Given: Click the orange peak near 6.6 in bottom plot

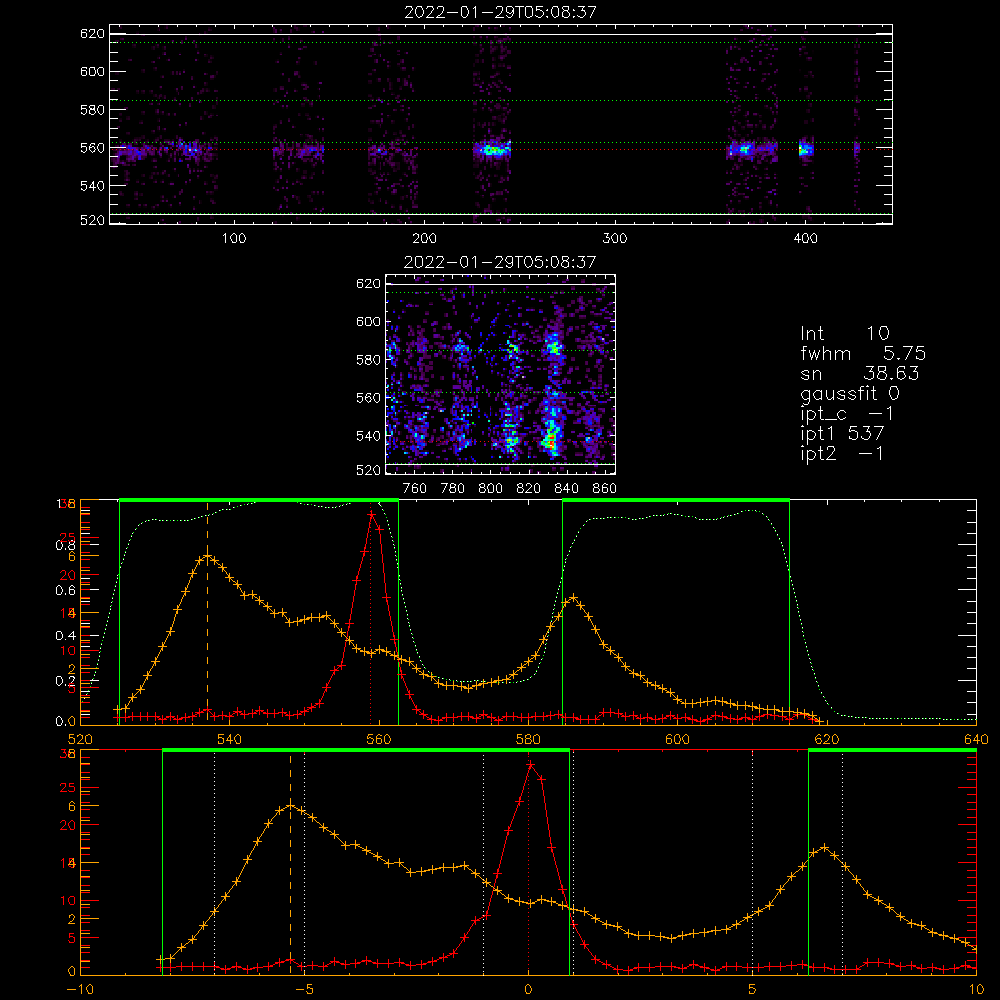Looking at the screenshot, I should click(x=825, y=848).
